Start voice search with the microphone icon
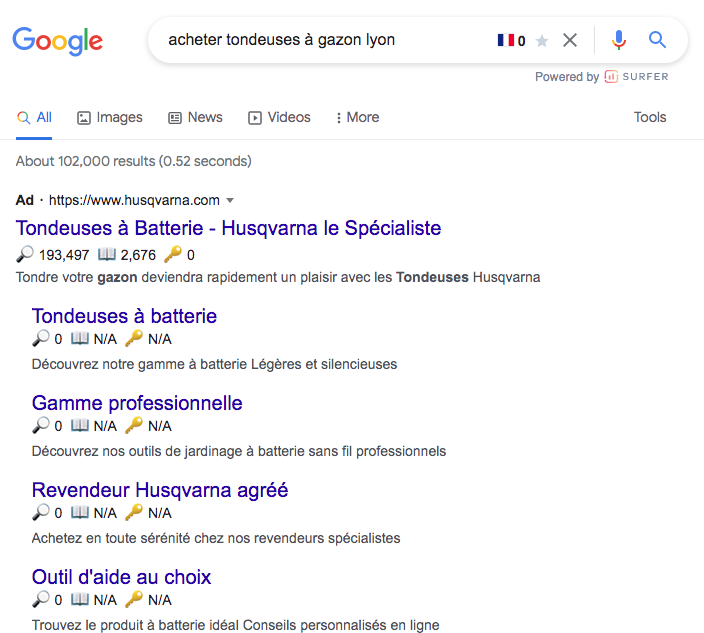 point(619,40)
